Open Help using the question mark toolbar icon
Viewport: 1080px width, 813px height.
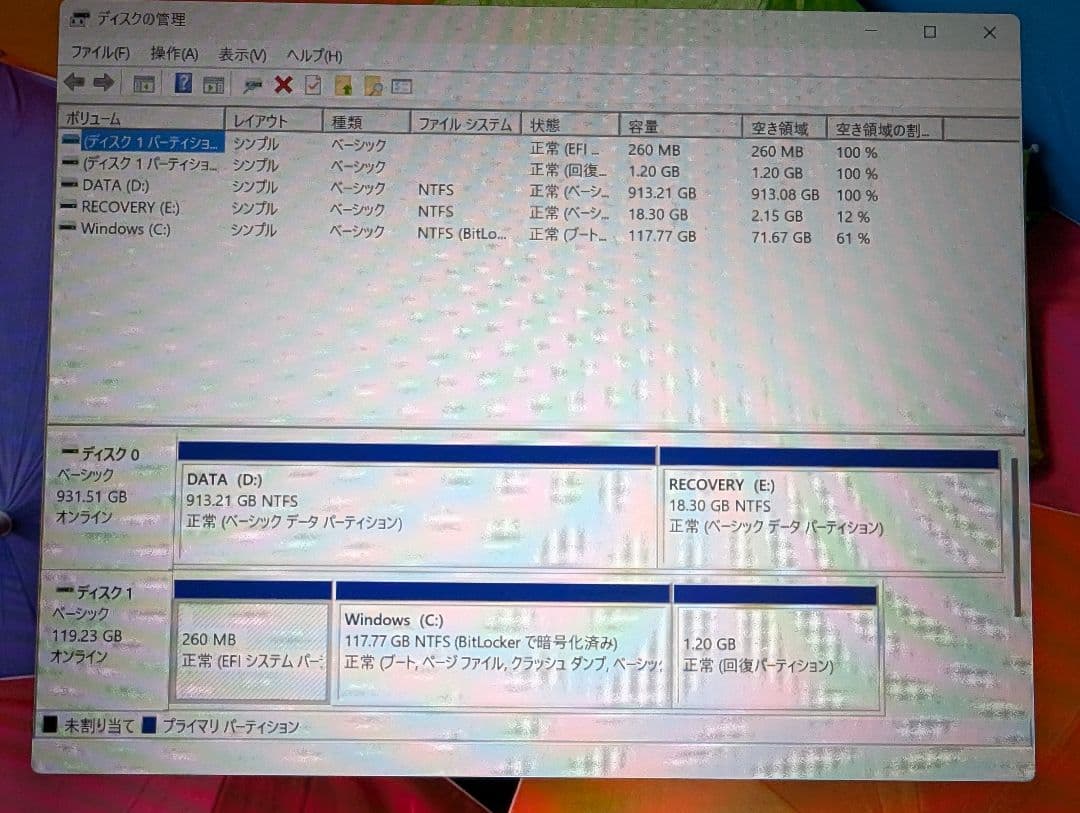[x=182, y=84]
